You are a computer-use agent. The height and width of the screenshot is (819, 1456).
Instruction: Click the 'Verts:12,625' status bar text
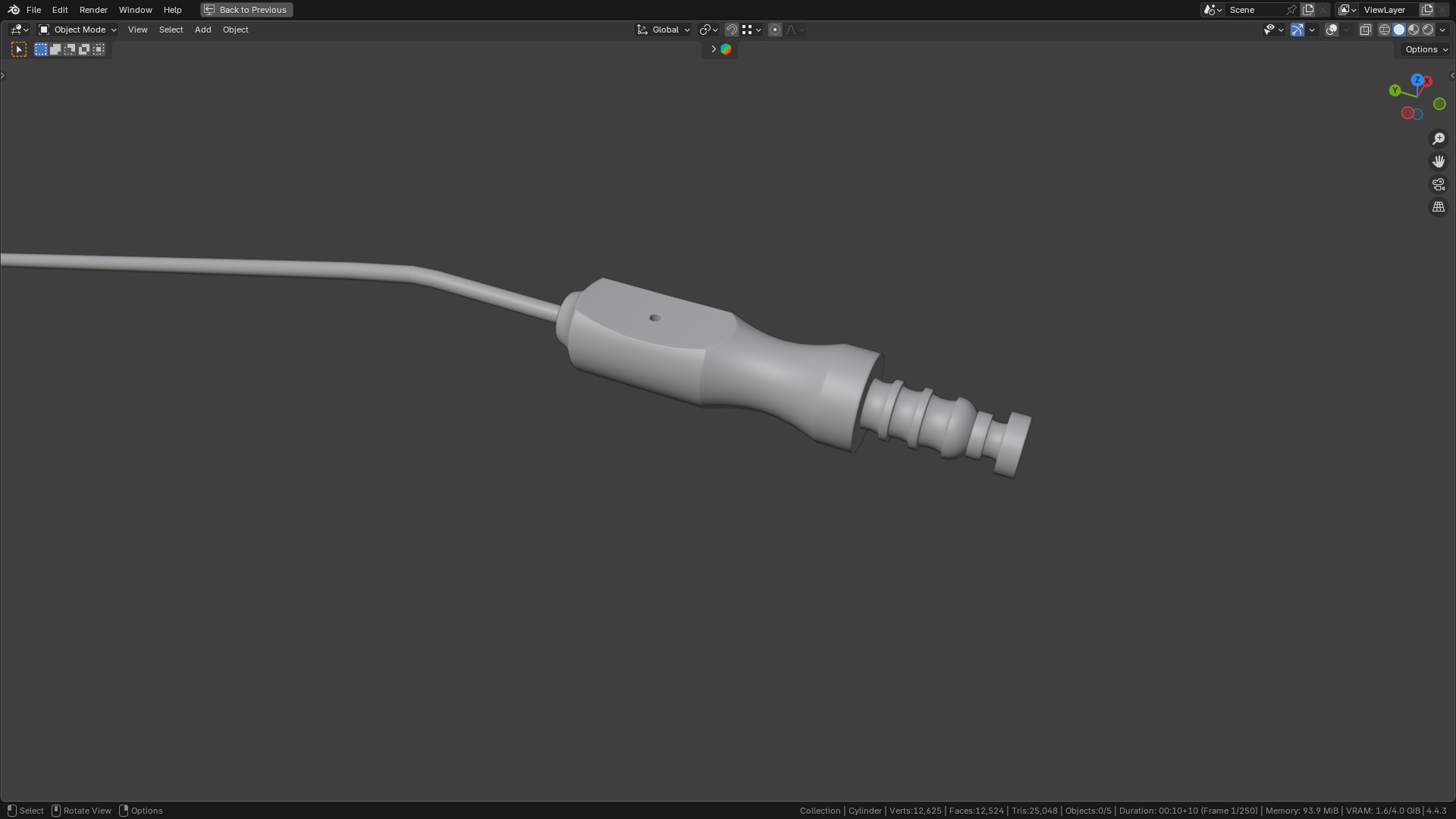pos(915,811)
